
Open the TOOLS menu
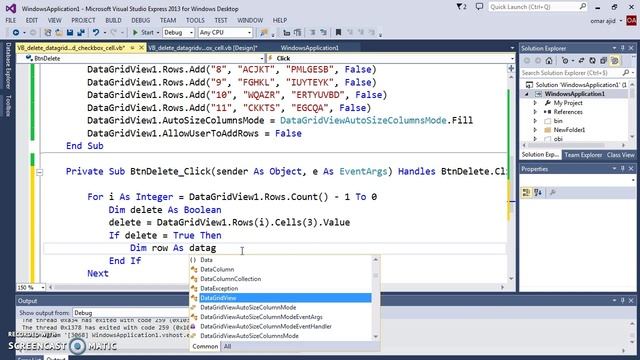pyautogui.click(x=196, y=20)
